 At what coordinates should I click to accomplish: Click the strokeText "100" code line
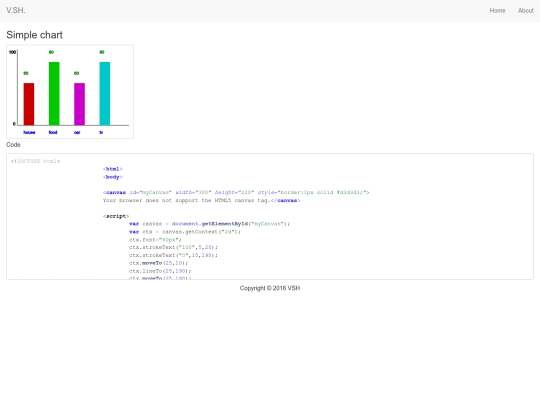173,247
